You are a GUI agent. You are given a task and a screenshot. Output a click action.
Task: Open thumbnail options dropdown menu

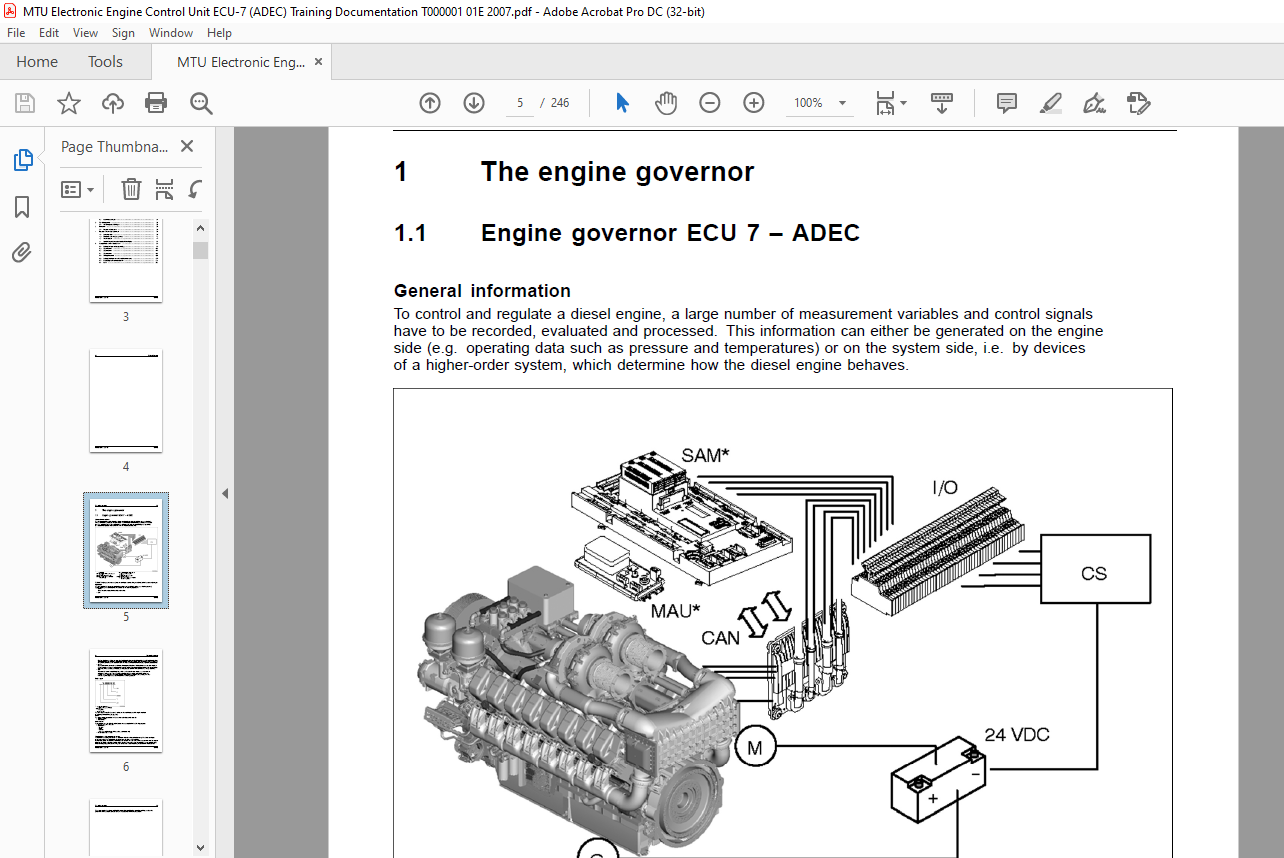[78, 189]
